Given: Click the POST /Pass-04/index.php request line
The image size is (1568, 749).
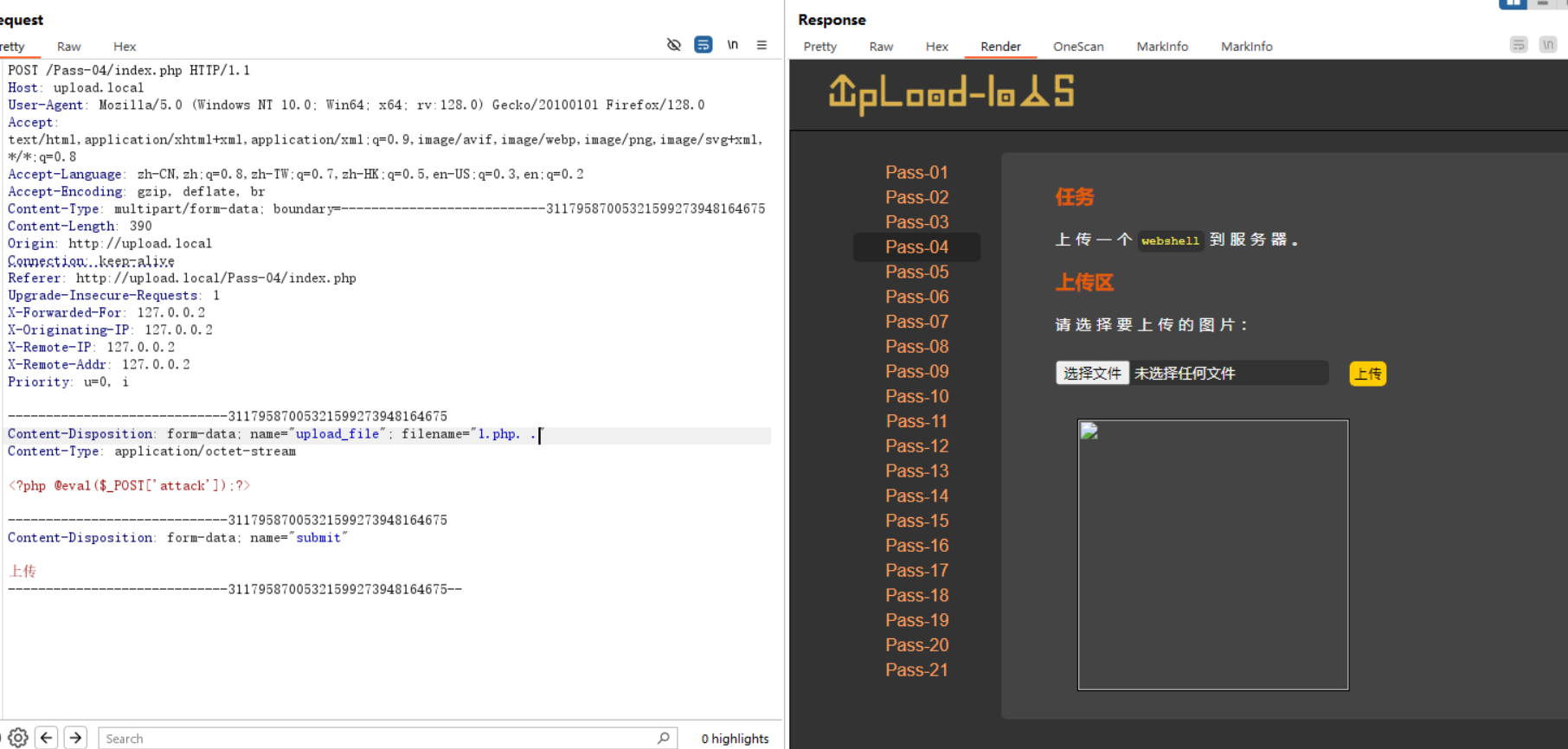Looking at the screenshot, I should (129, 70).
